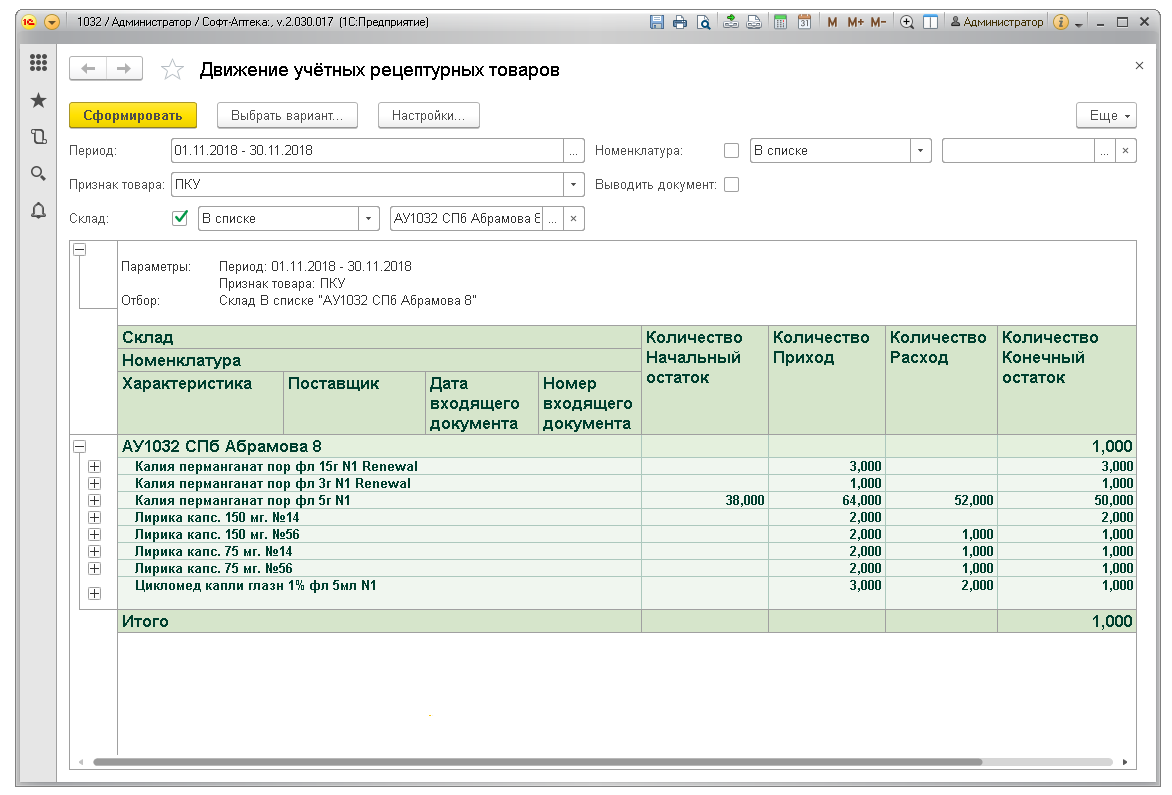Open the sections menu grid icon
This screenshot has height=795, width=1172.
click(x=39, y=63)
